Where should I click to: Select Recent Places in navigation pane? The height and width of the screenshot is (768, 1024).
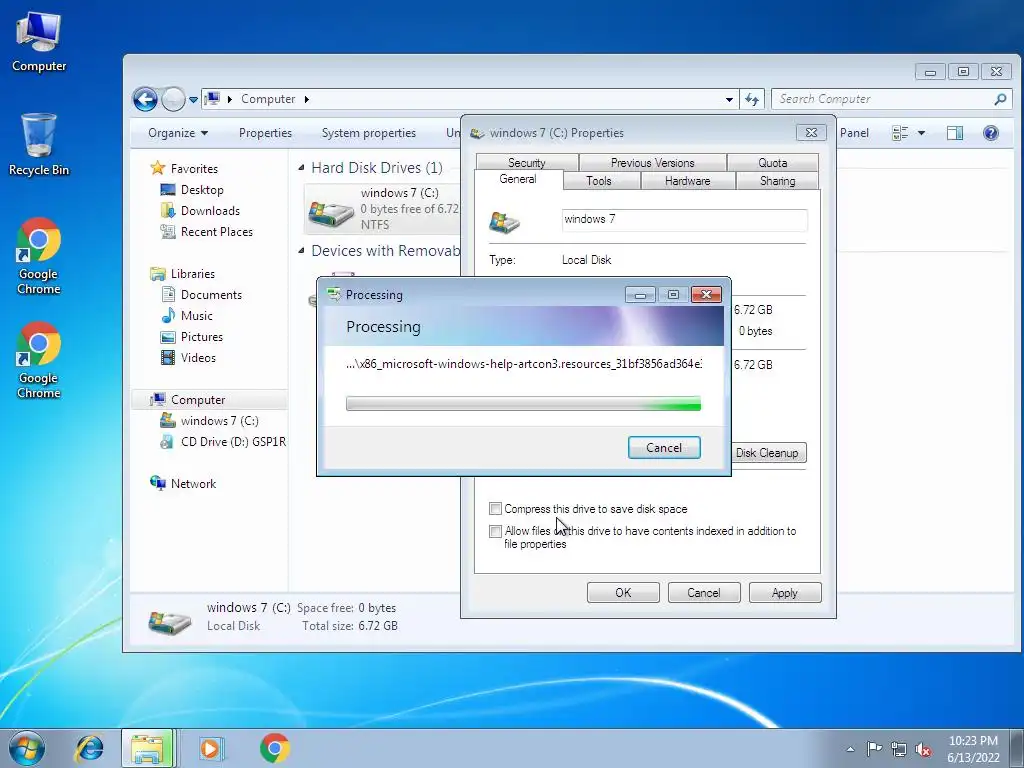tap(216, 232)
